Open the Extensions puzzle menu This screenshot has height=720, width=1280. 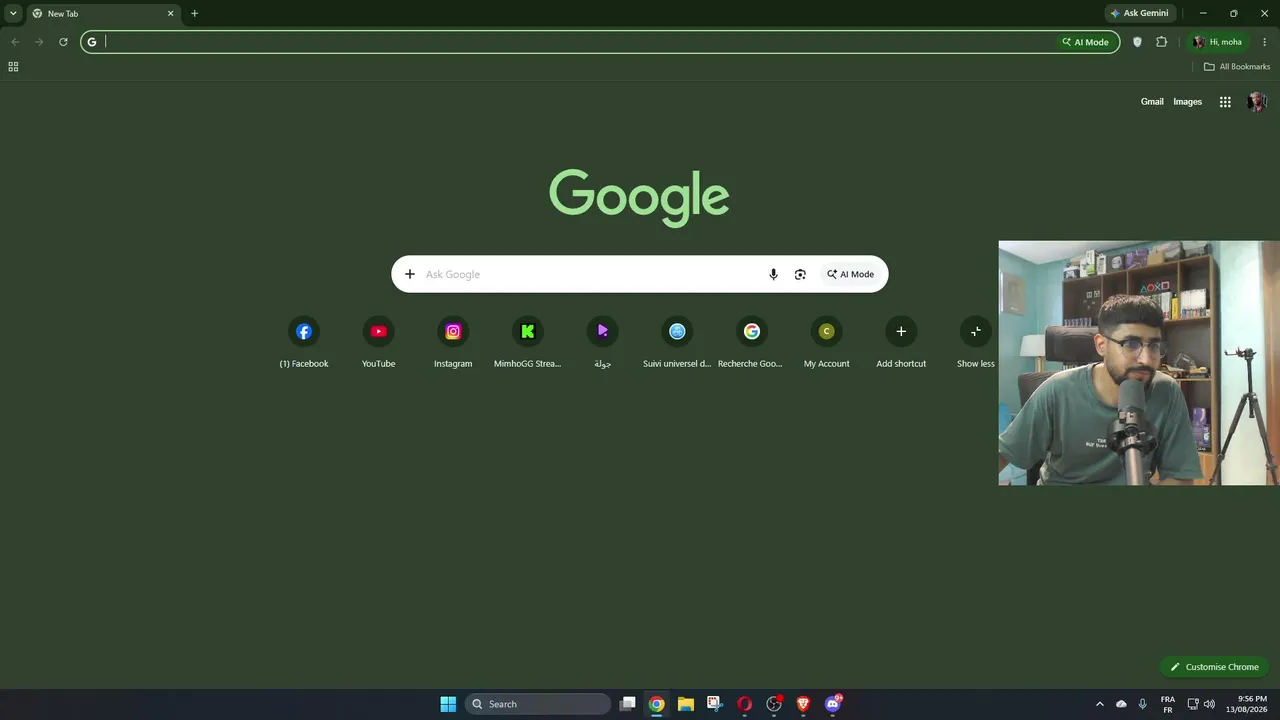[1161, 42]
